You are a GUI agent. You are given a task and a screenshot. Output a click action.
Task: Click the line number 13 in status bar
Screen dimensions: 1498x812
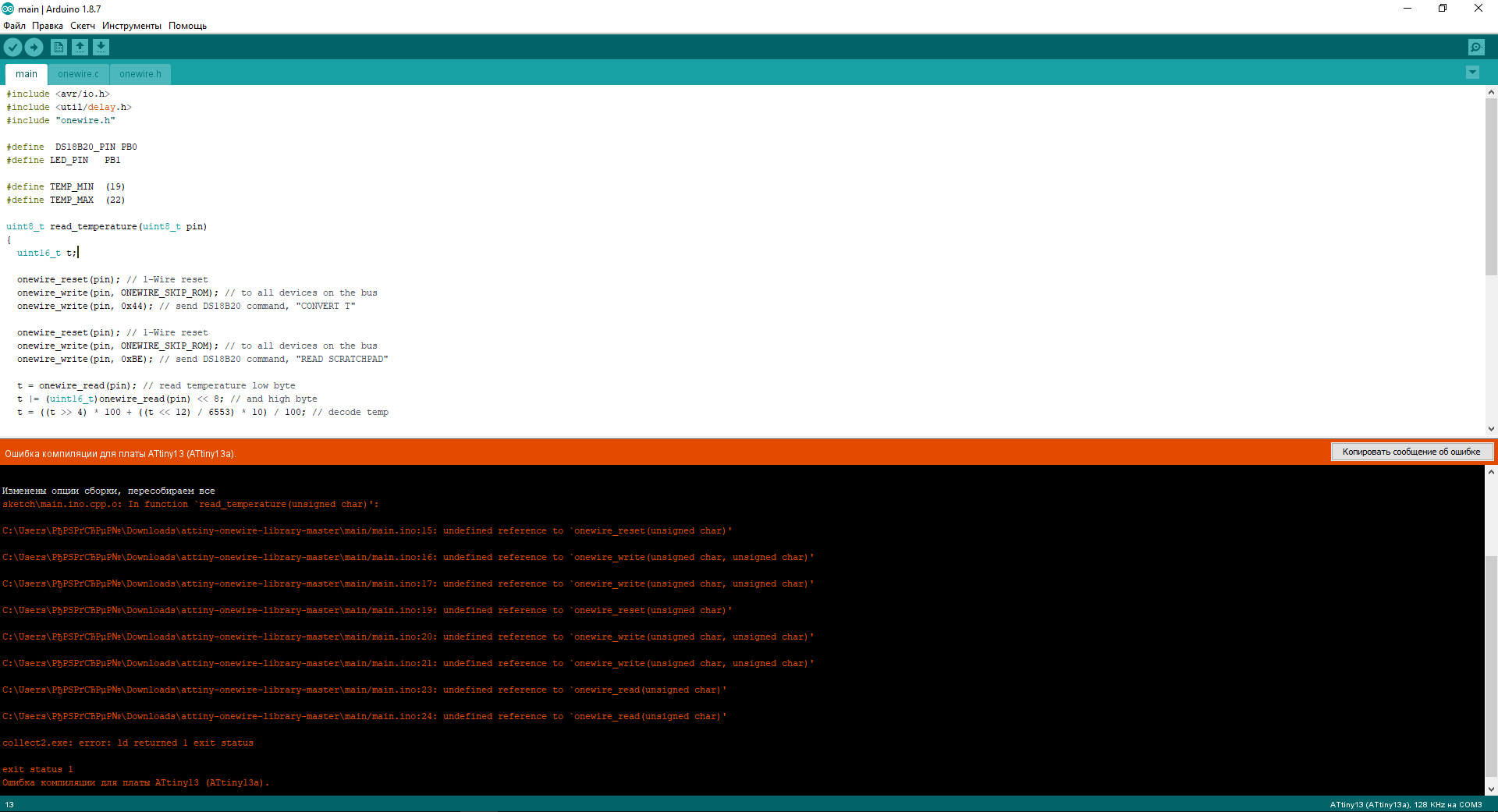tap(9, 804)
